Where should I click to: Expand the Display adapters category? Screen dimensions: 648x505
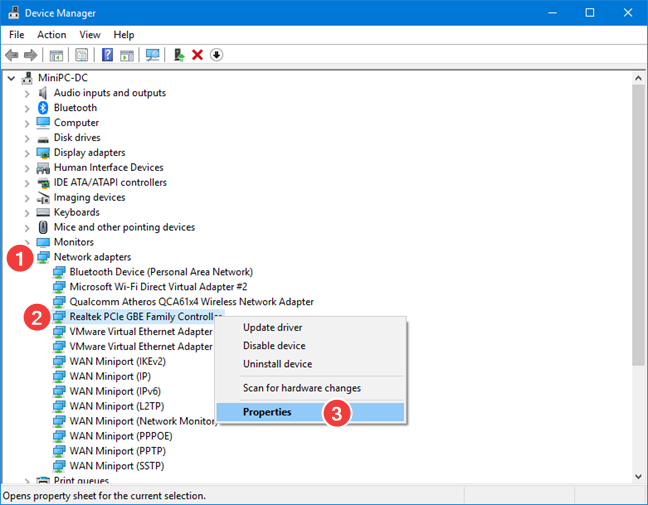(27, 153)
